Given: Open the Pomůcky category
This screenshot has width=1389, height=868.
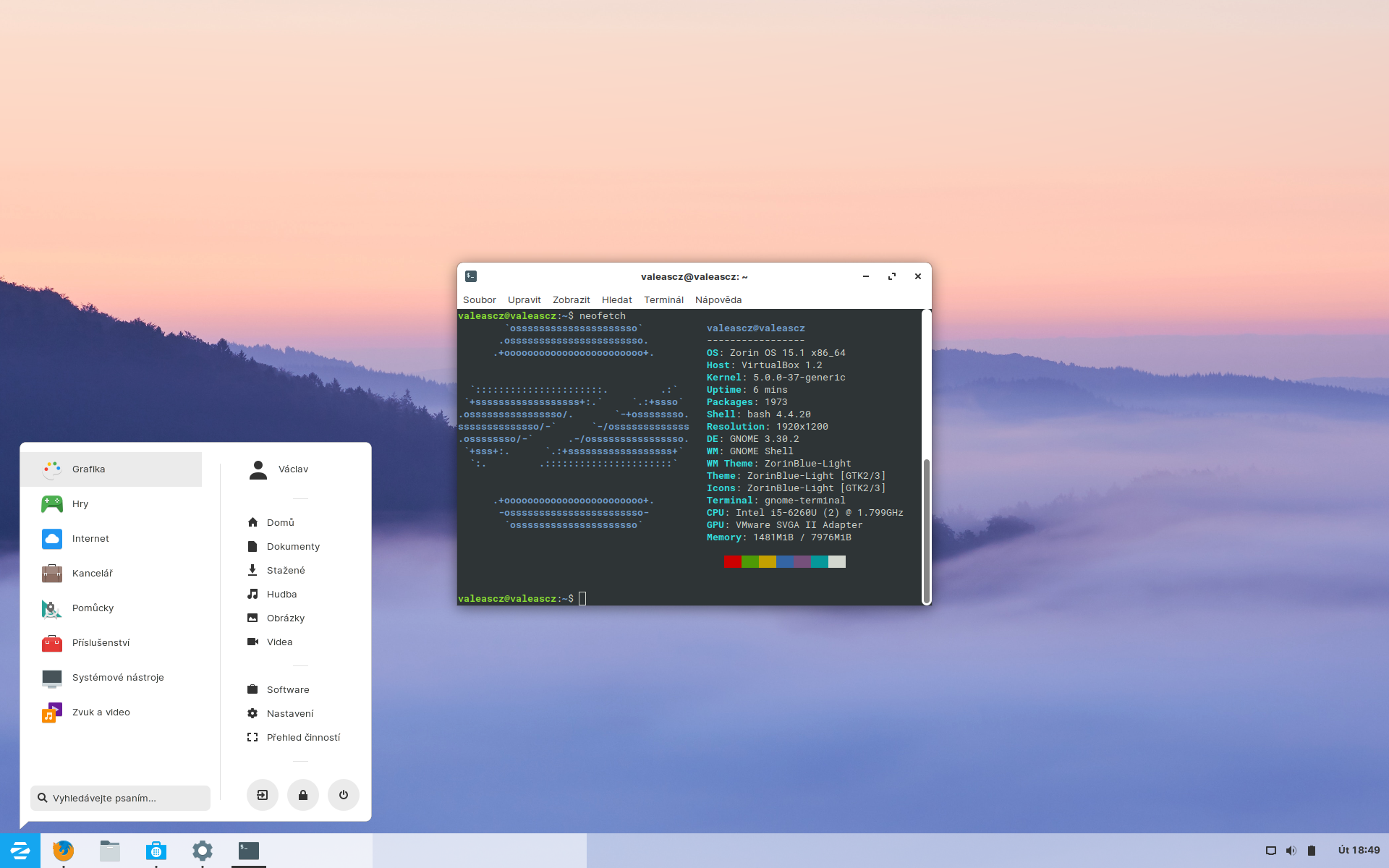Looking at the screenshot, I should pyautogui.click(x=111, y=608).
